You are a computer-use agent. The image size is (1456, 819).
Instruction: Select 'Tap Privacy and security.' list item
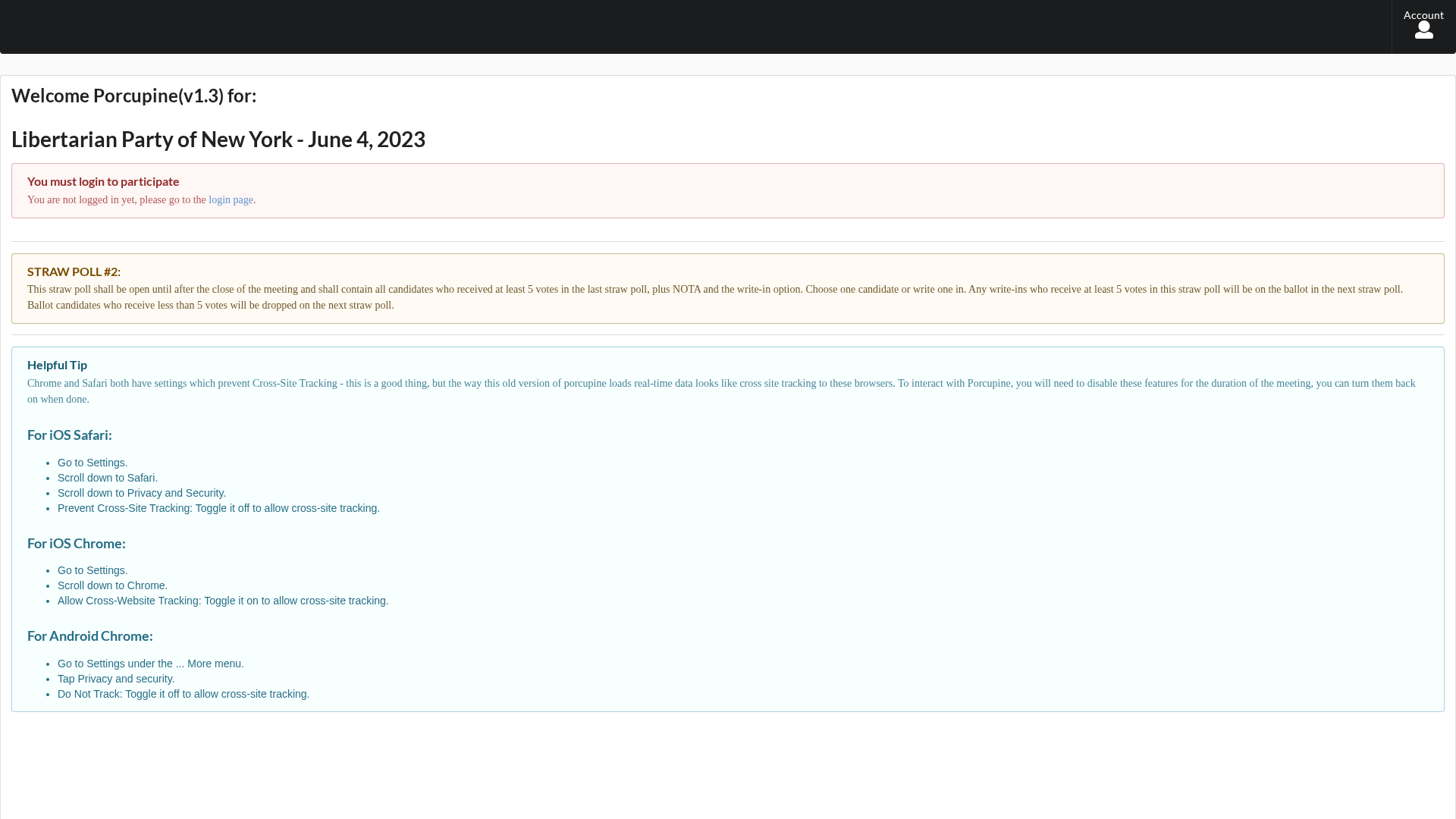coord(116,679)
